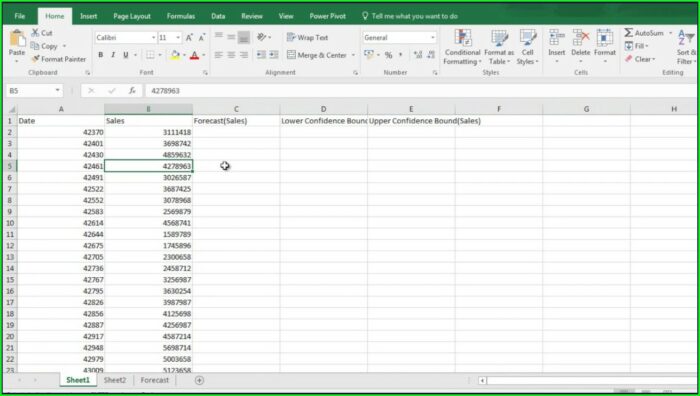Switch to the Sheet2 tab

tap(115, 380)
